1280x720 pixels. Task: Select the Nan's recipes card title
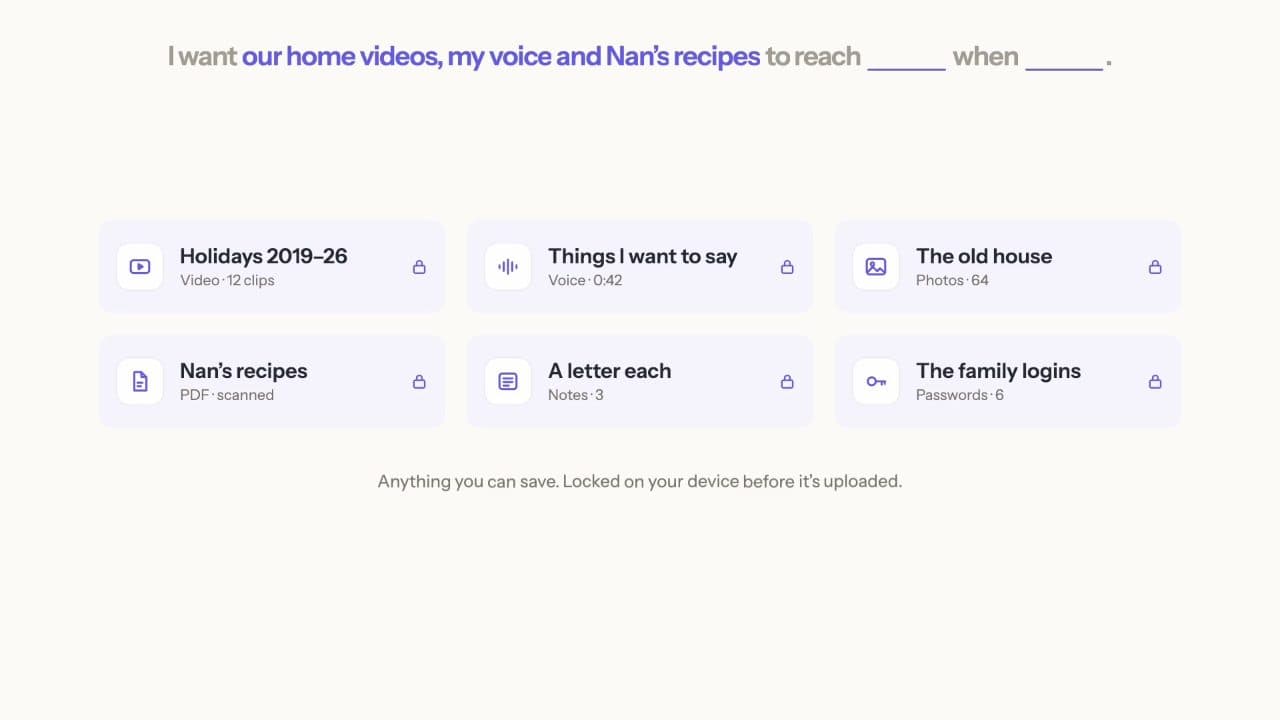(244, 371)
